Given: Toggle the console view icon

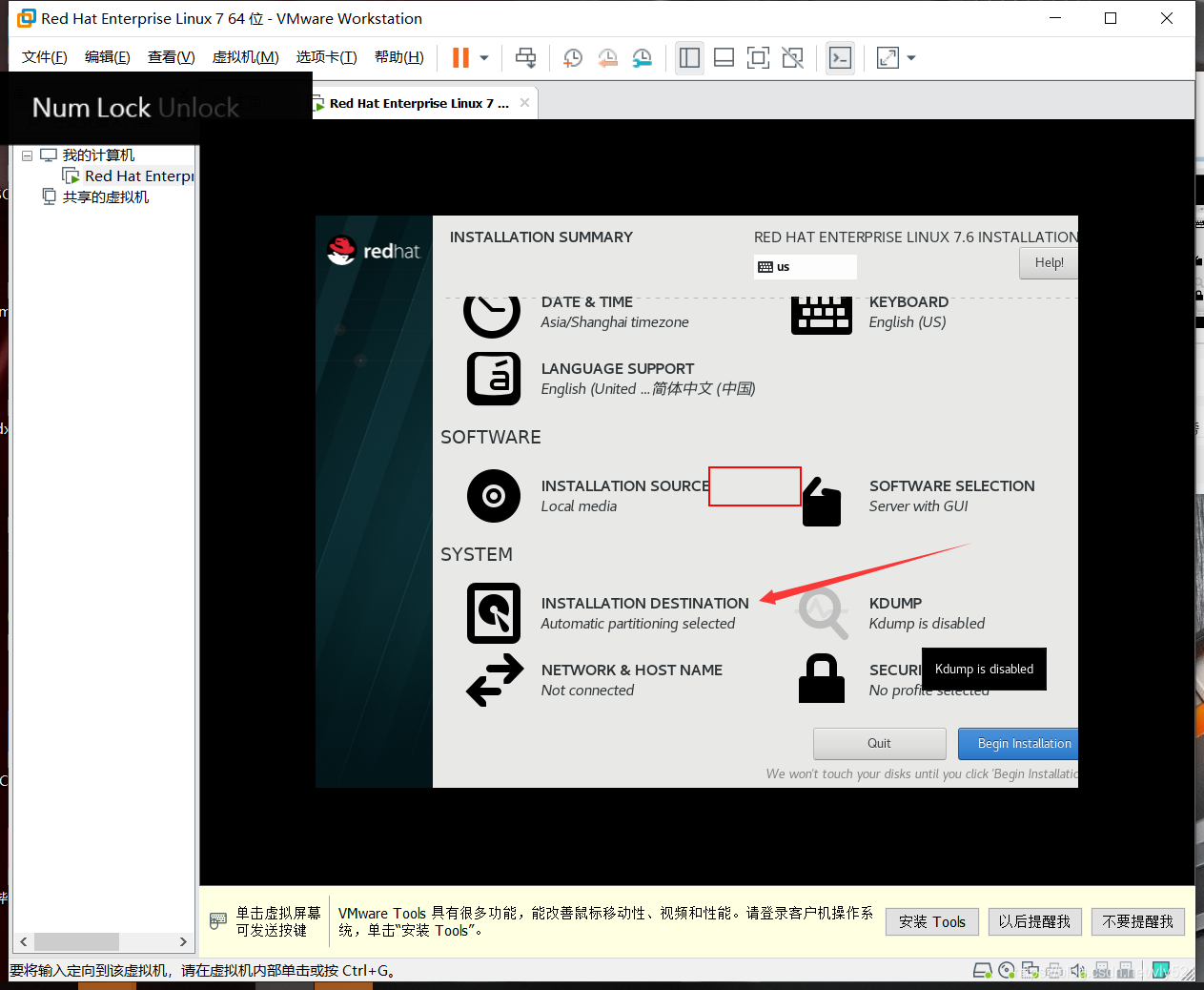Looking at the screenshot, I should coord(840,58).
